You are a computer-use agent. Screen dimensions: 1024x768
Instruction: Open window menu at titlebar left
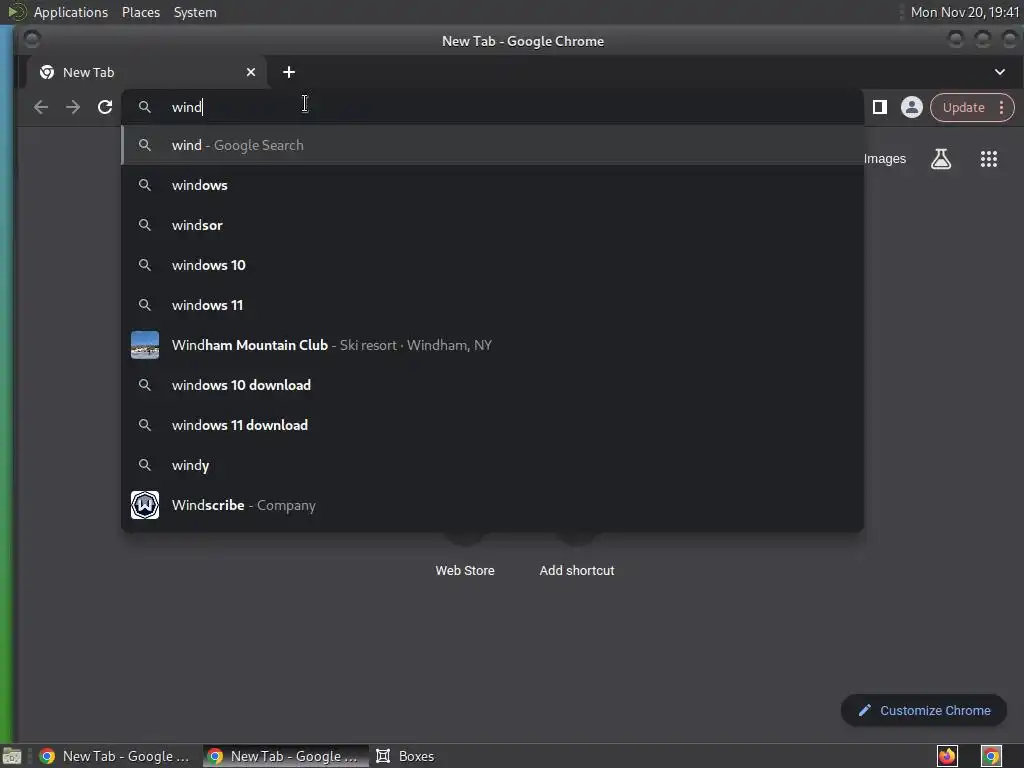coord(31,40)
